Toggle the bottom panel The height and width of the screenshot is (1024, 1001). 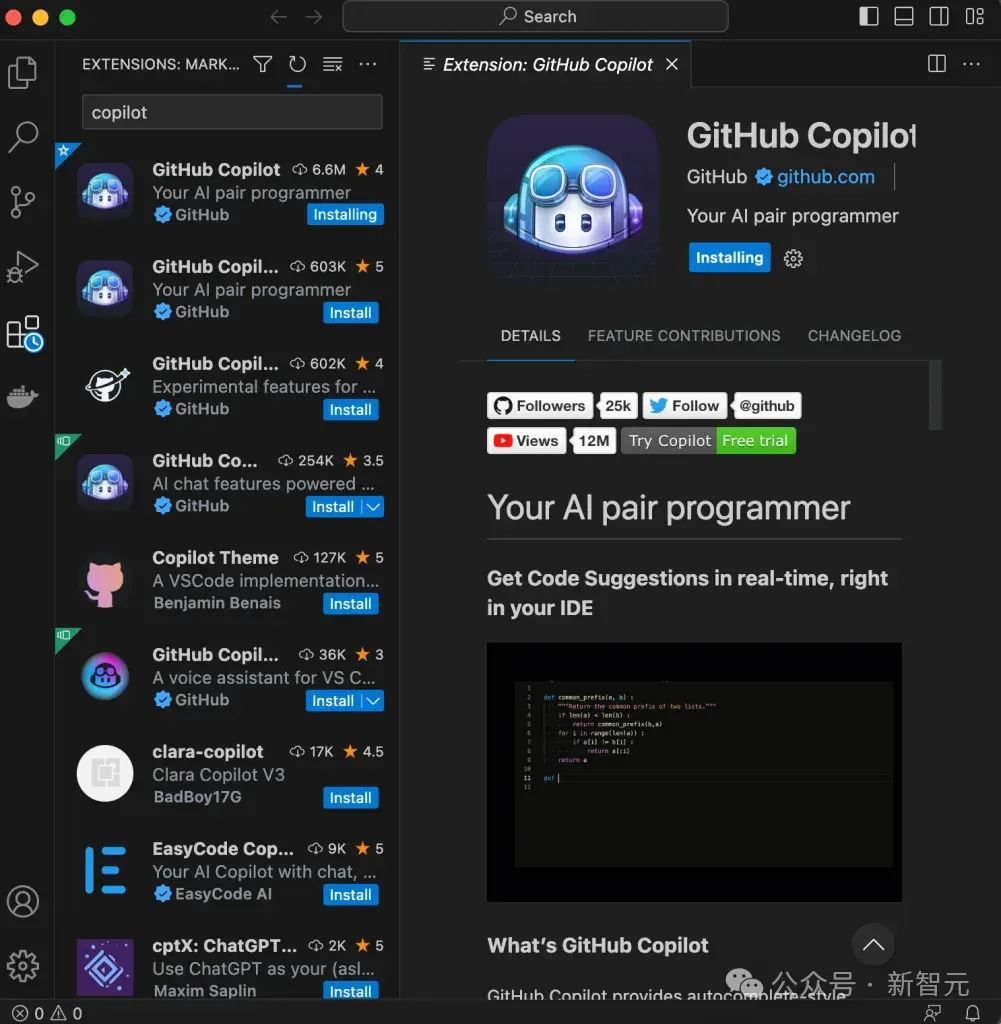[904, 16]
